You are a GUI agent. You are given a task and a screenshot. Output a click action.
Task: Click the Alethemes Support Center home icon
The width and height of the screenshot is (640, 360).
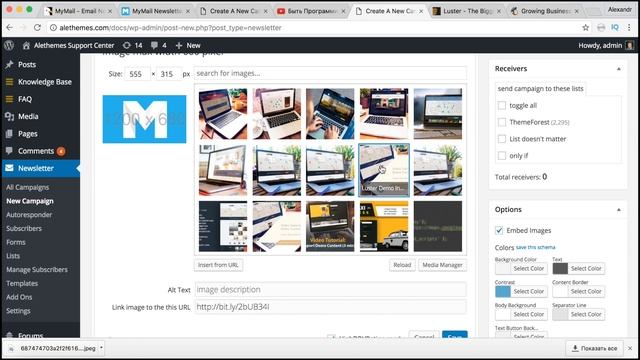pyautogui.click(x=26, y=45)
